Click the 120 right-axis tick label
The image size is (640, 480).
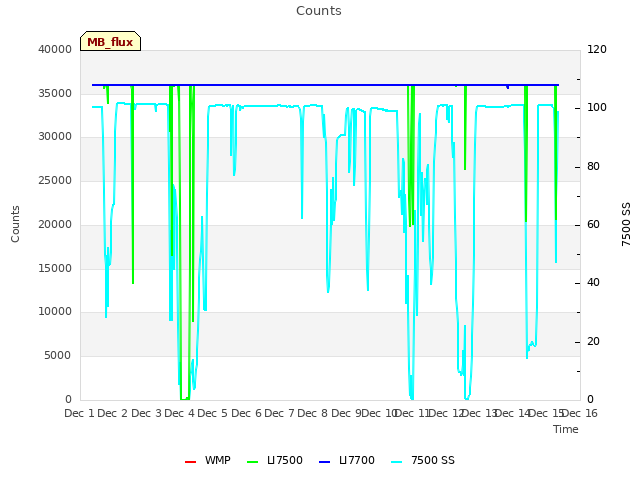tap(597, 49)
